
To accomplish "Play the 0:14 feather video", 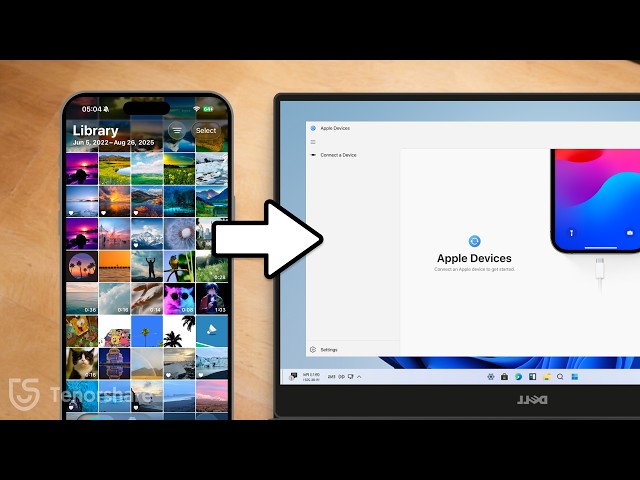I will point(147,298).
